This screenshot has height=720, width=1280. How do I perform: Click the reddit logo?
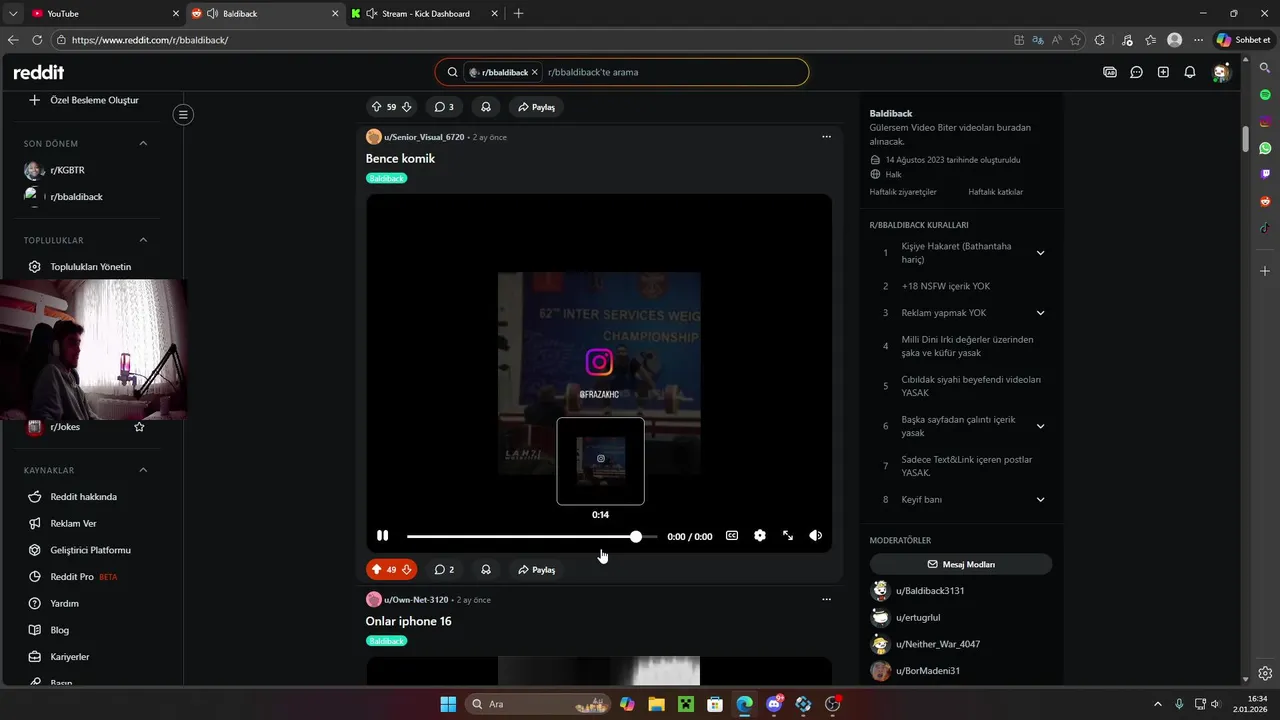pos(38,72)
